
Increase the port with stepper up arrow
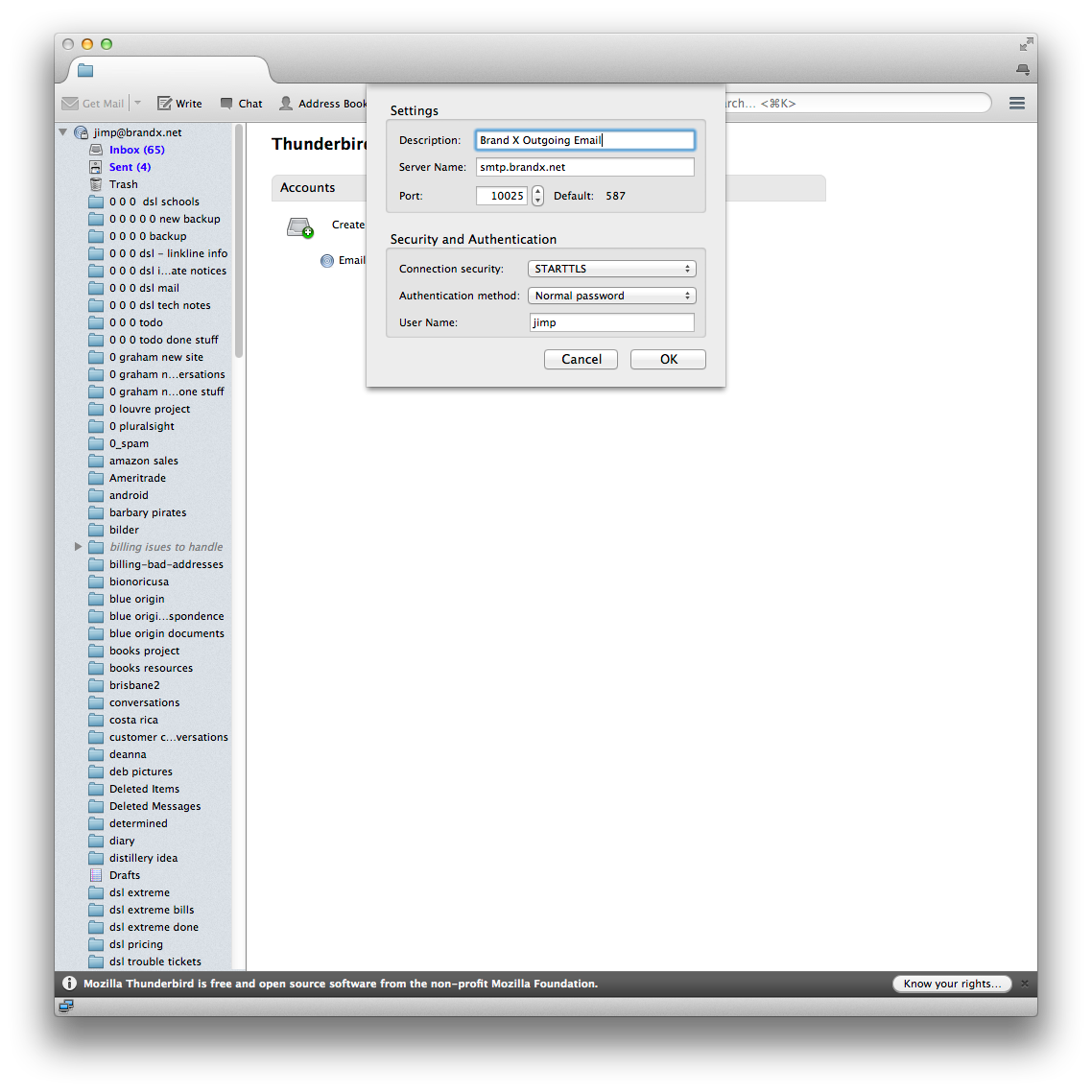[537, 191]
